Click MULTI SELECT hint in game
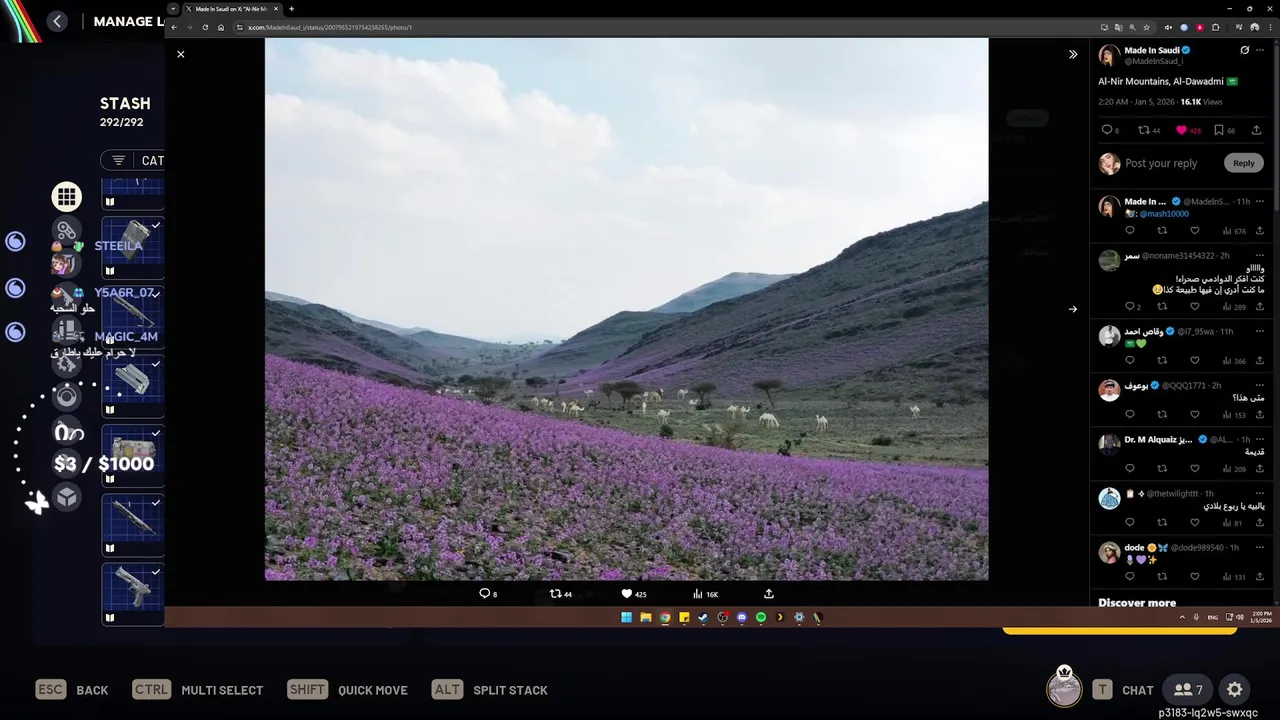1280x720 pixels. pyautogui.click(x=198, y=690)
